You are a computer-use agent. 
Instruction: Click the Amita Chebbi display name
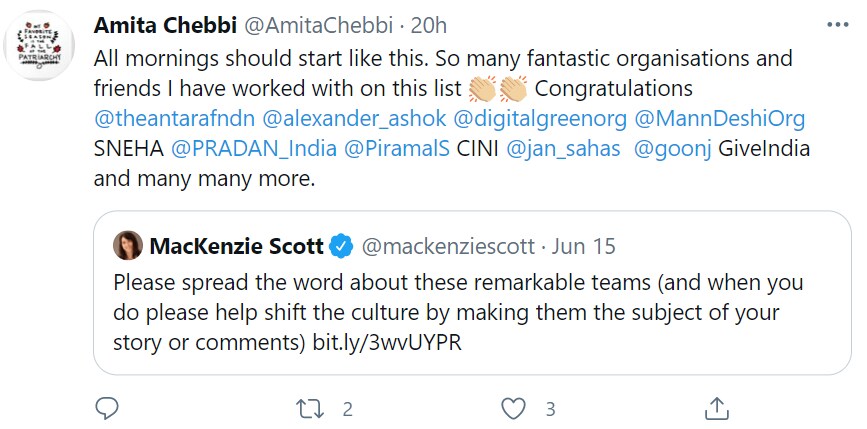click(160, 26)
